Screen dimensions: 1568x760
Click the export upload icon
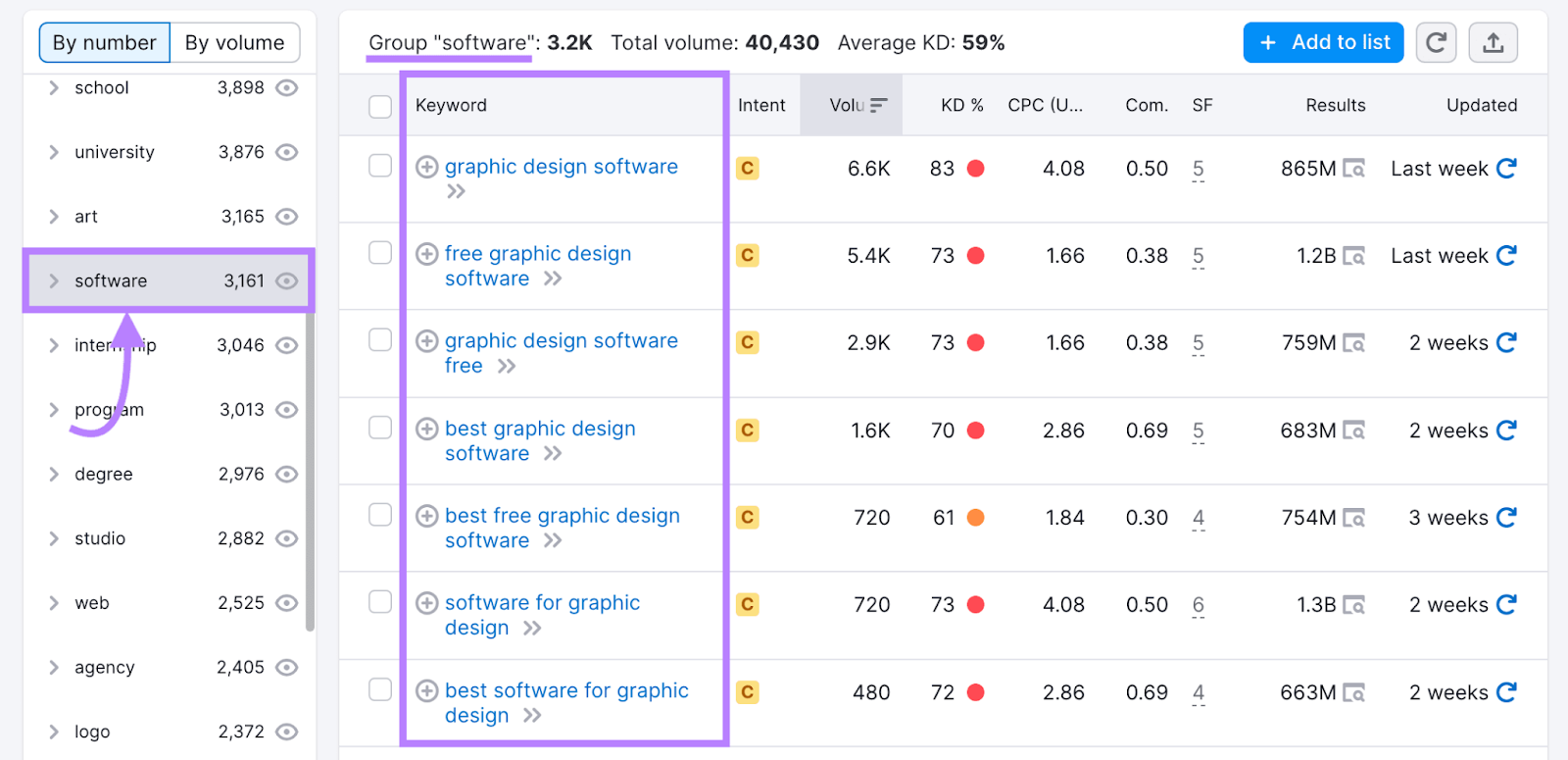click(1493, 43)
